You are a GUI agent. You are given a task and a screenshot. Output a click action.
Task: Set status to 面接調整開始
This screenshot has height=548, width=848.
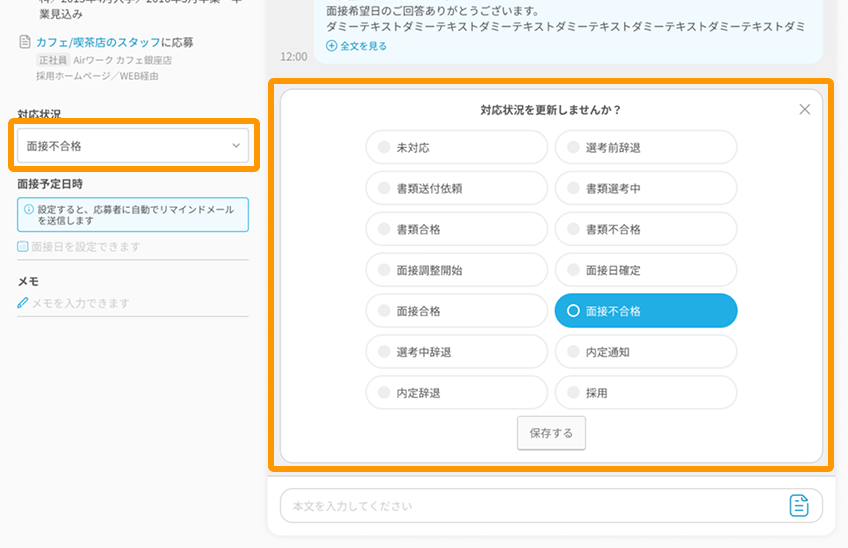pos(456,270)
